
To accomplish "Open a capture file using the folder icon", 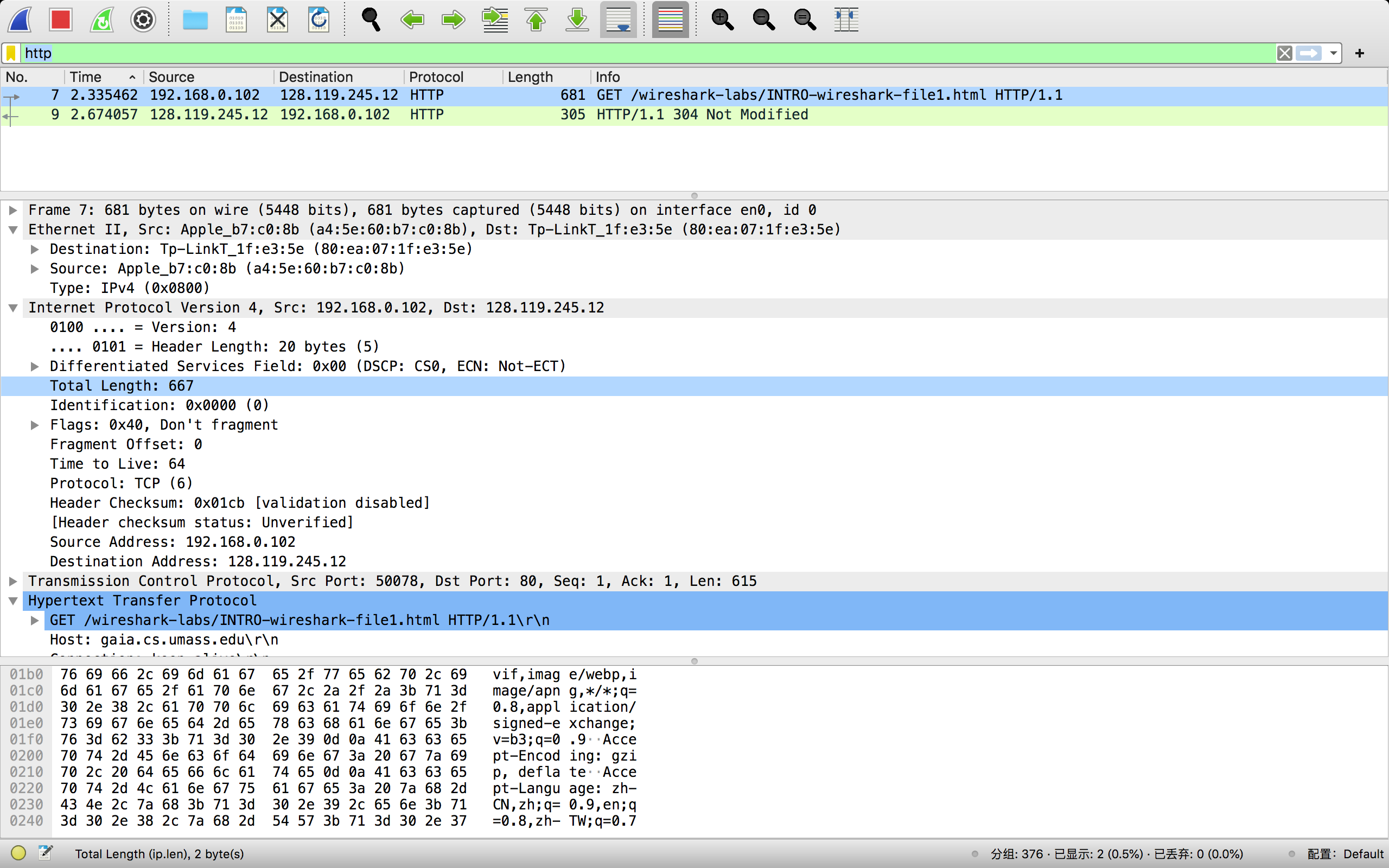I will [195, 19].
